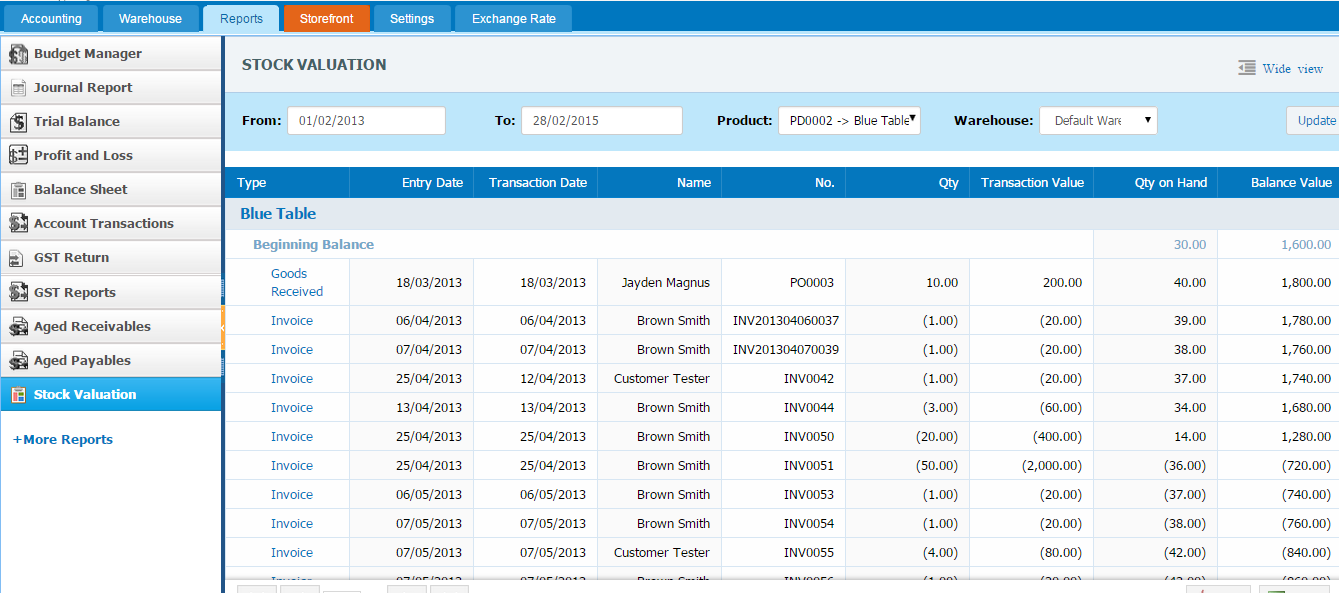Switch to the Warehouse tab
The height and width of the screenshot is (593, 1339).
pos(150,19)
